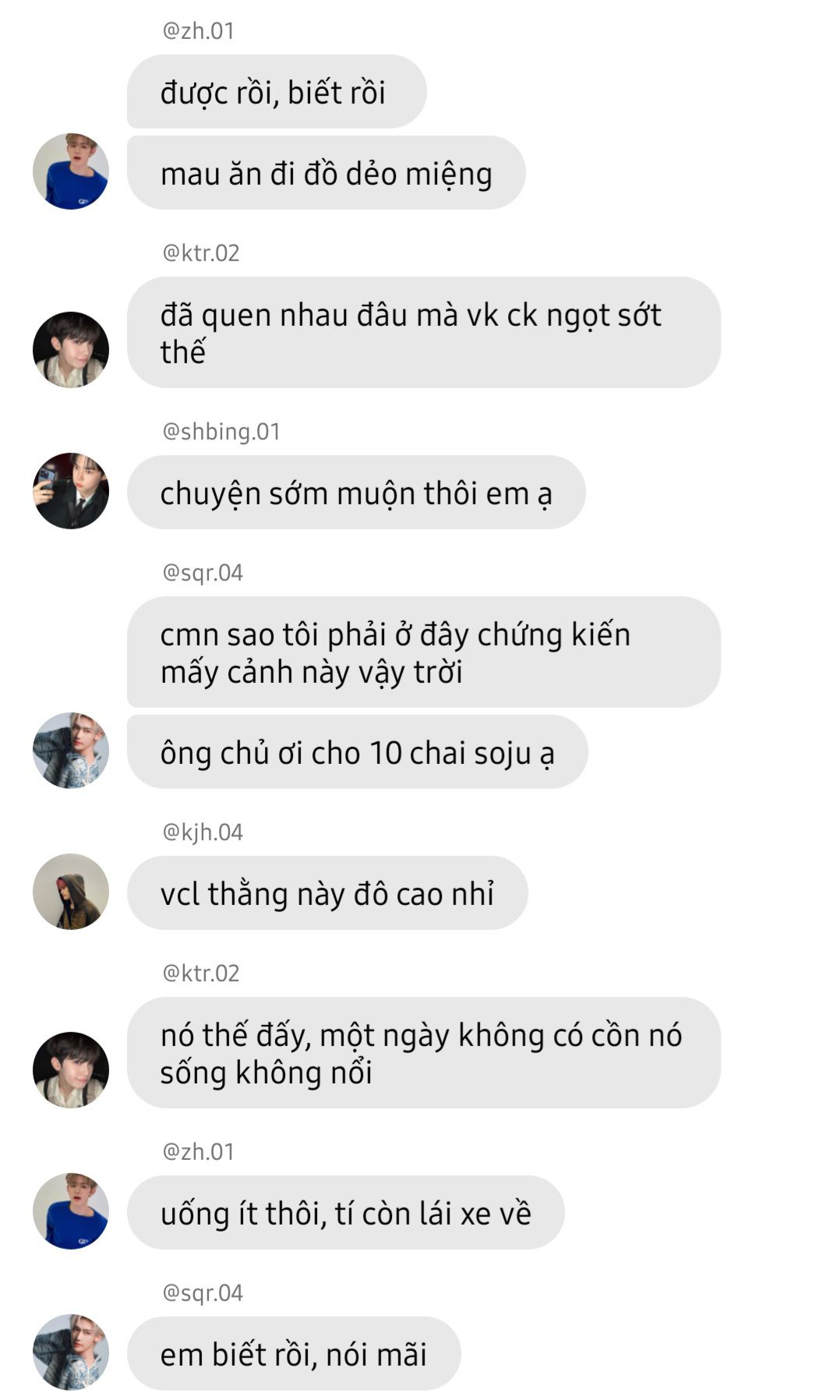Click the top @zh.01 username label
840x1400 pixels.
pyautogui.click(x=198, y=31)
